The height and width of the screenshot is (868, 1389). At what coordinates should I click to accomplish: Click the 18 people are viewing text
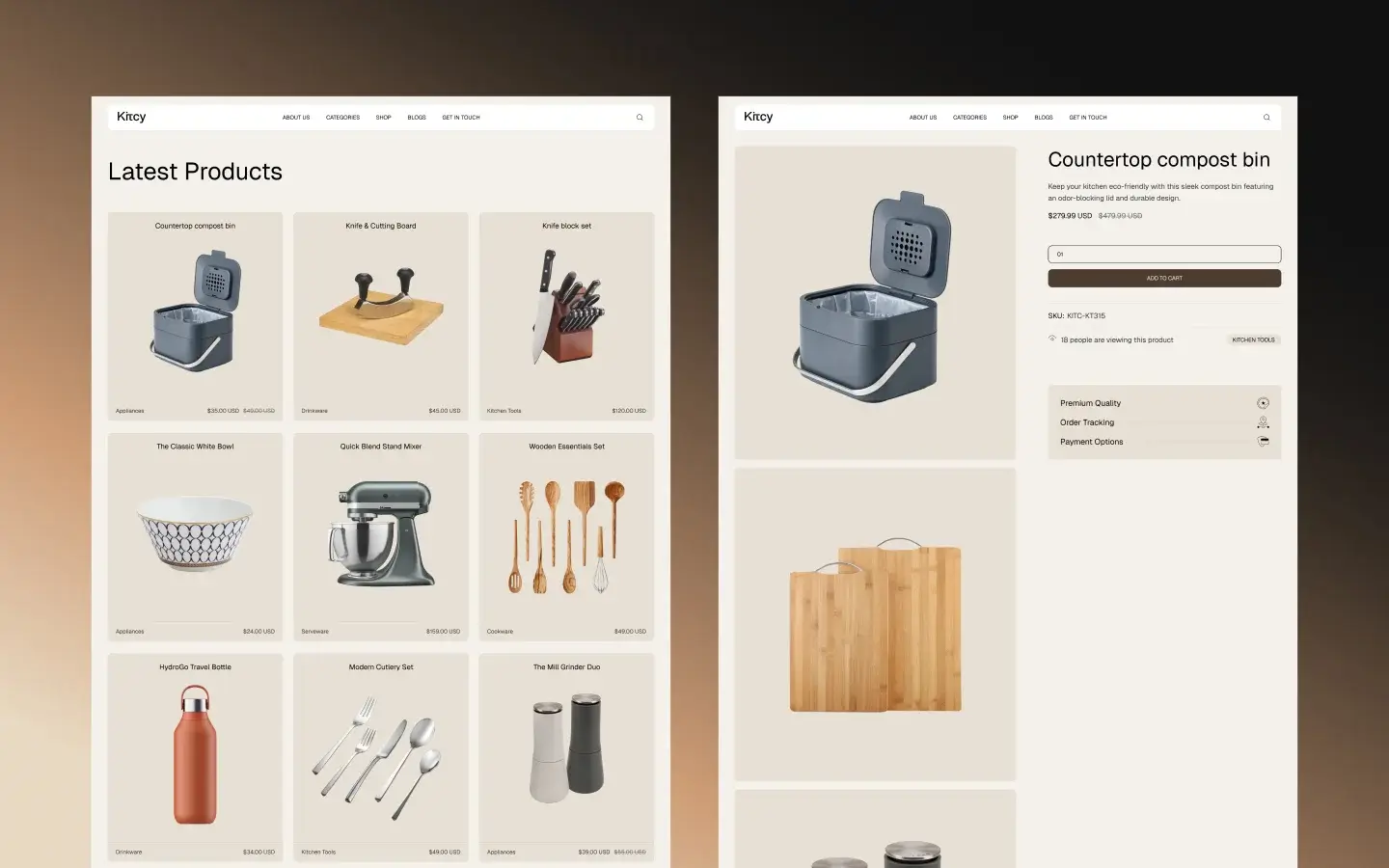click(1117, 340)
